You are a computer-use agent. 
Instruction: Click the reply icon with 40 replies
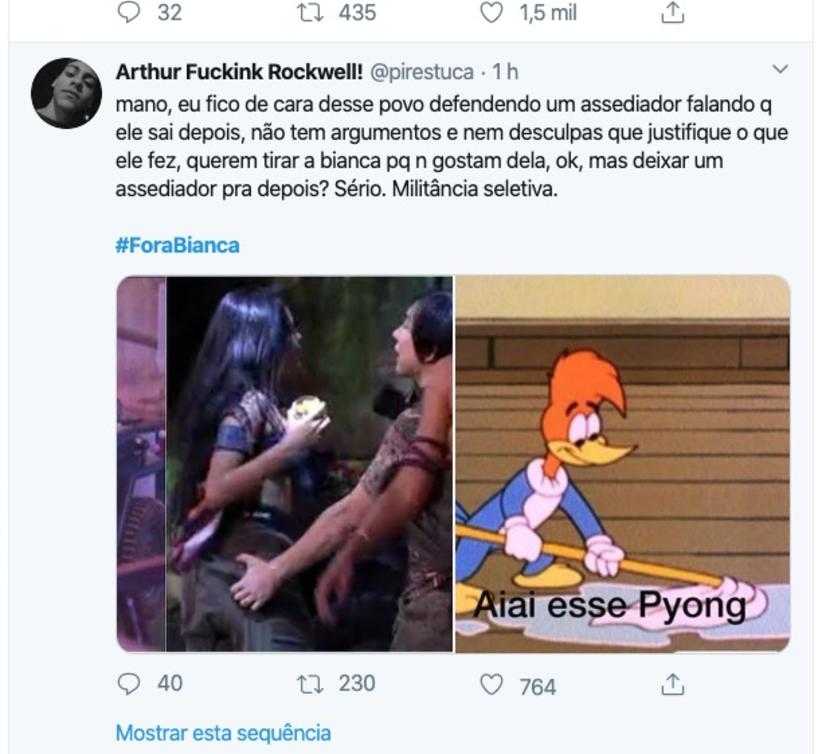(x=130, y=684)
